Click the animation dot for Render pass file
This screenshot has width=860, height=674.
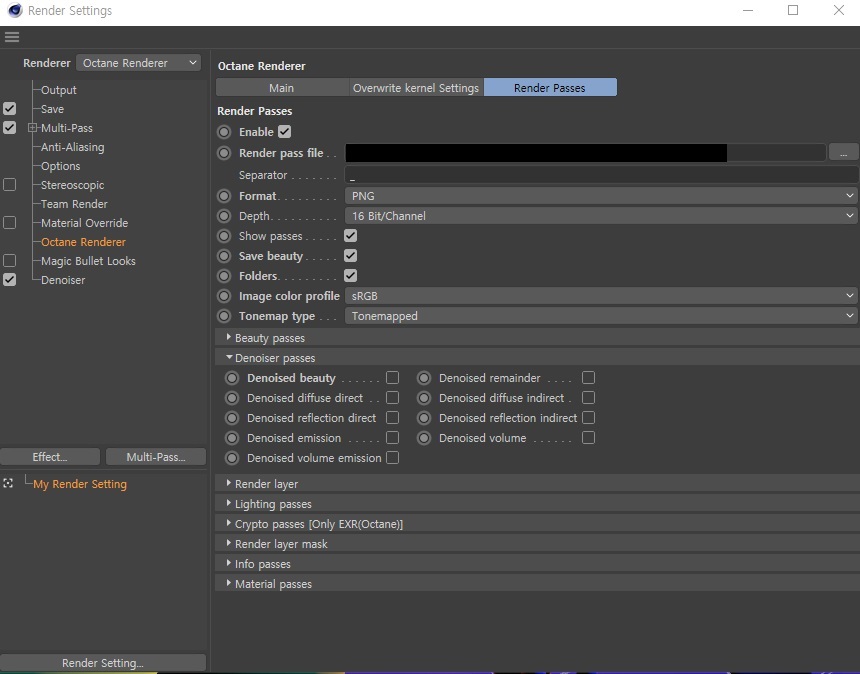click(x=224, y=153)
